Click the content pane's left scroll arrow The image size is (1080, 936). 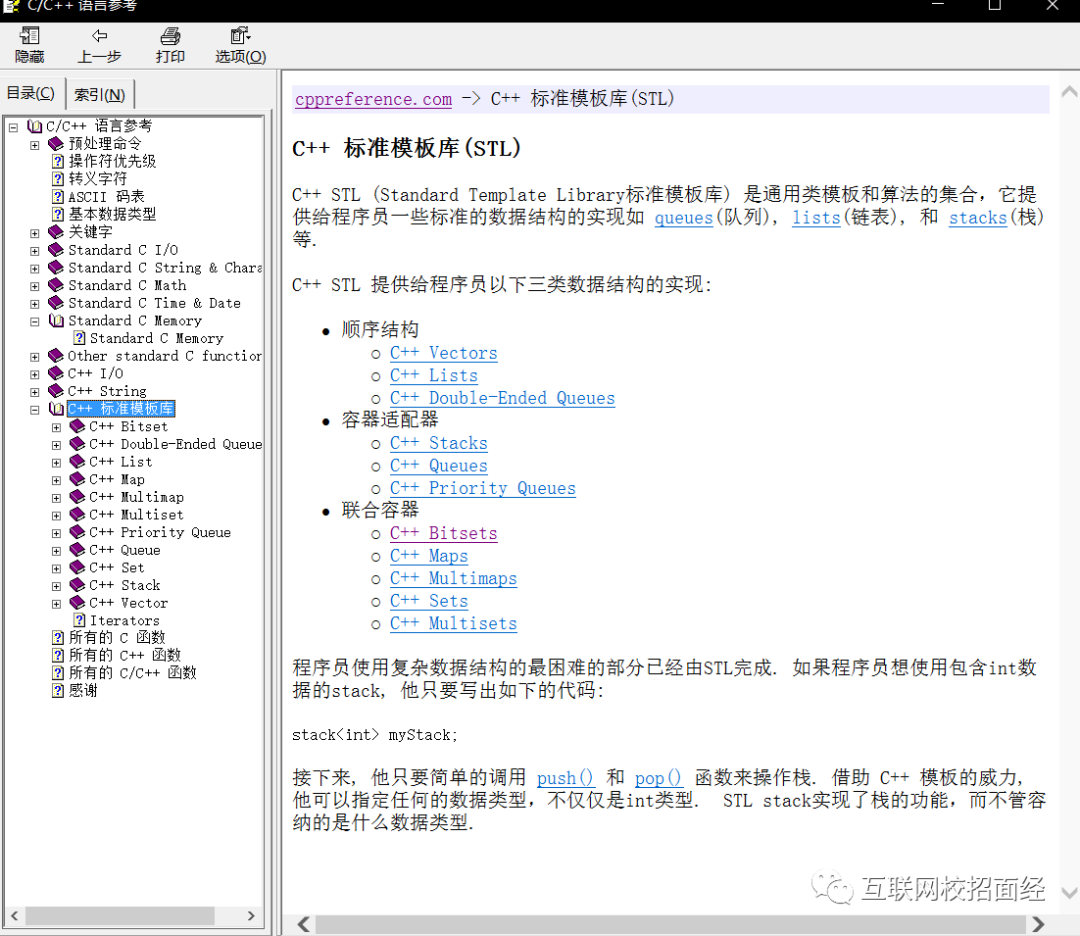303,924
